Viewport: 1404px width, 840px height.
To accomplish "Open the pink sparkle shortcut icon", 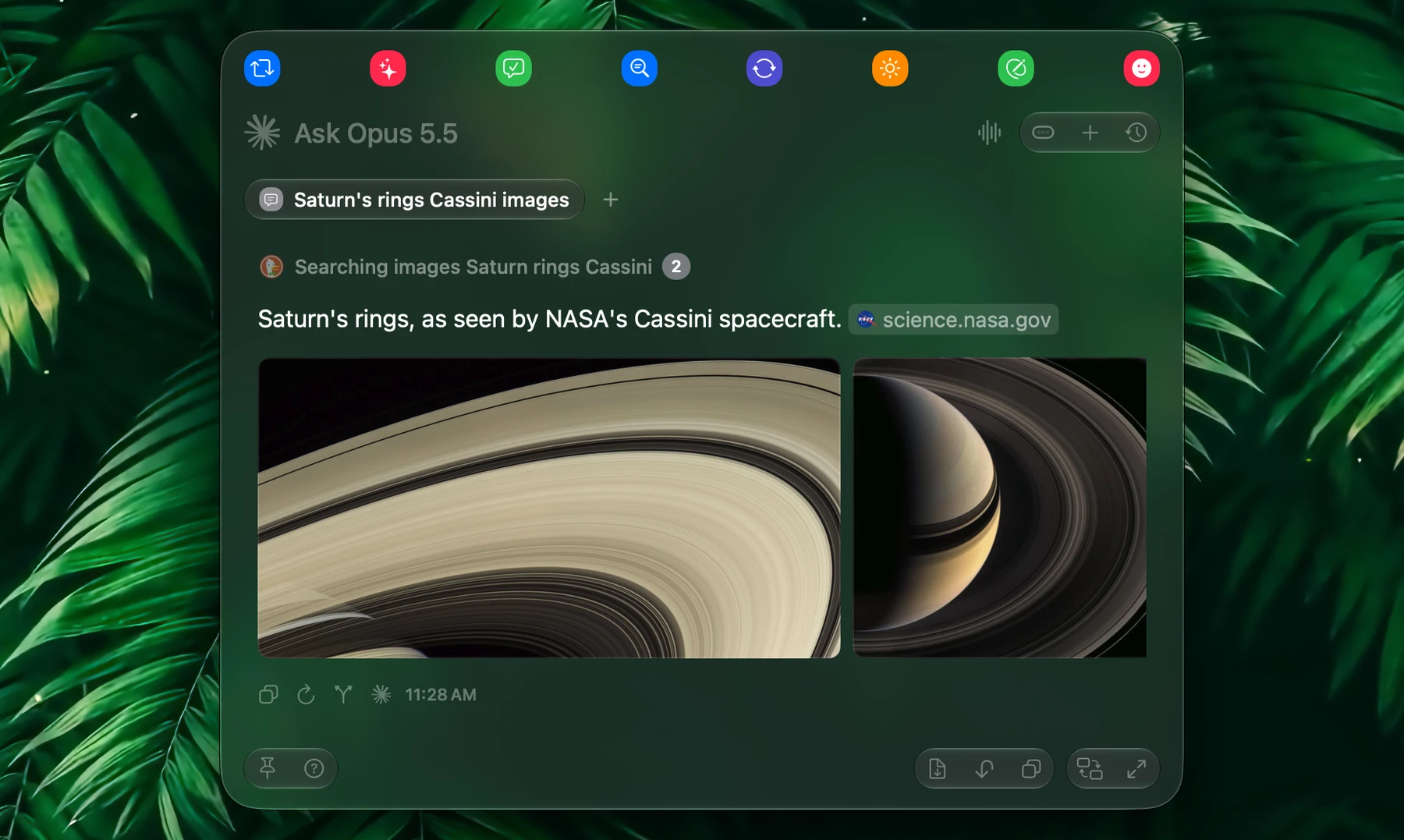I will pos(388,69).
